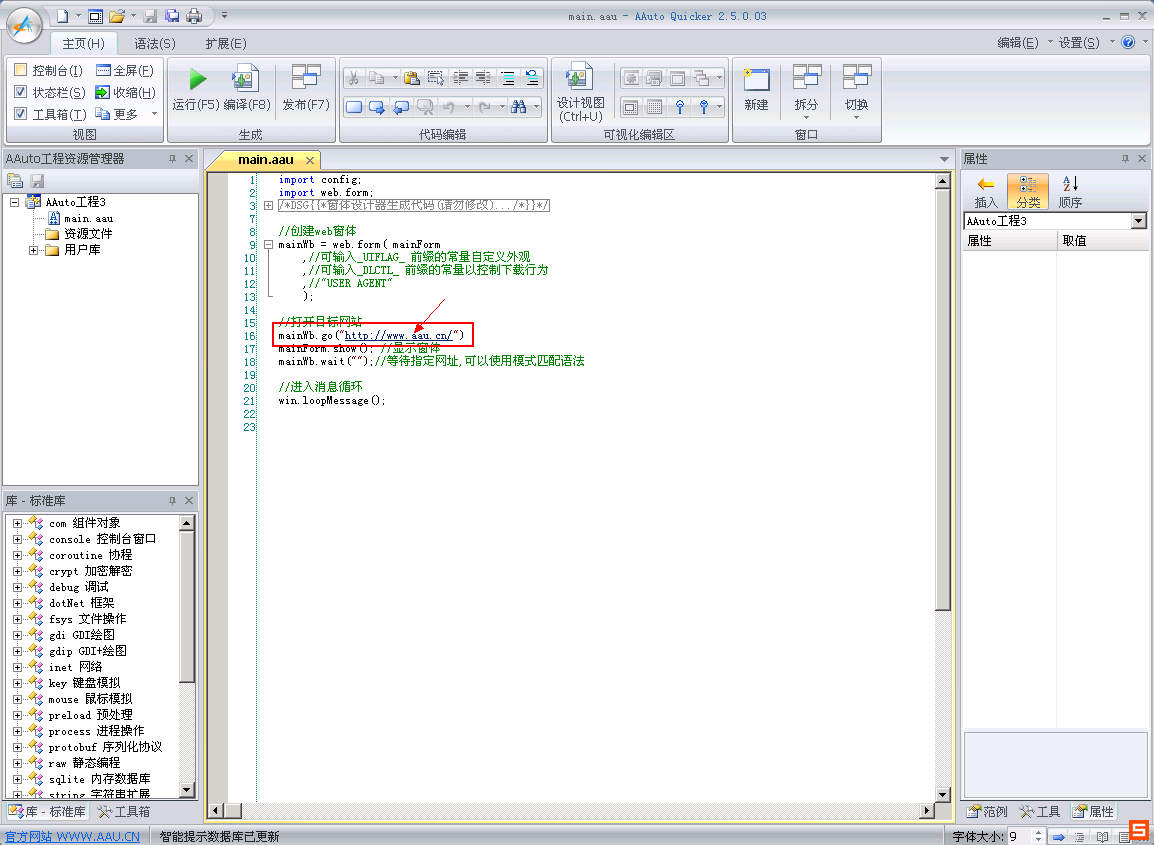Click the Publish (发布 F7) icon
The width and height of the screenshot is (1154, 845).
pos(305,80)
